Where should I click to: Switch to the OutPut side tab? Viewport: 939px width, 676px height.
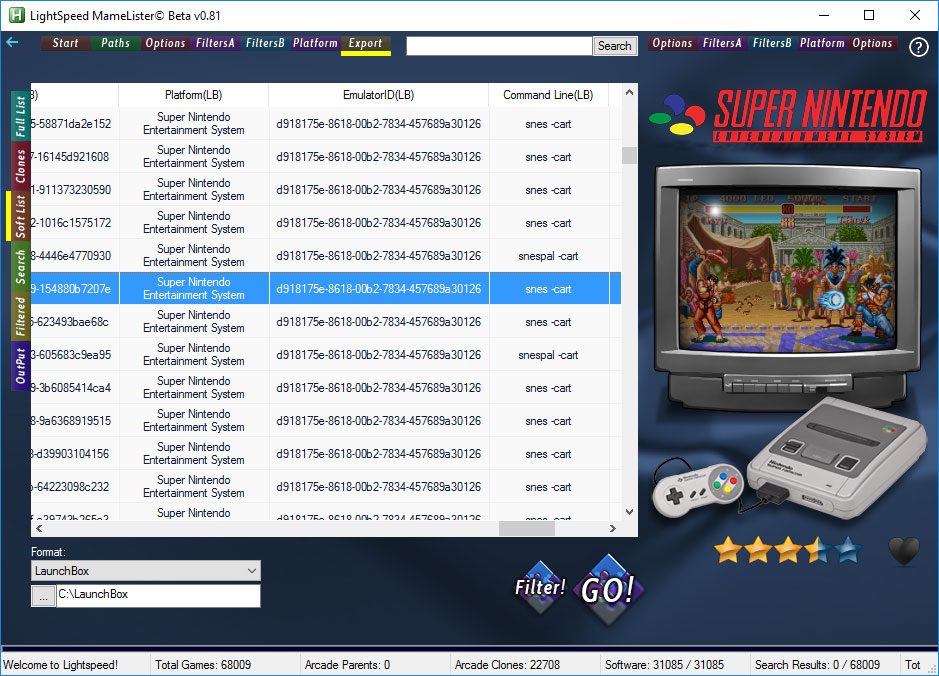[x=20, y=366]
